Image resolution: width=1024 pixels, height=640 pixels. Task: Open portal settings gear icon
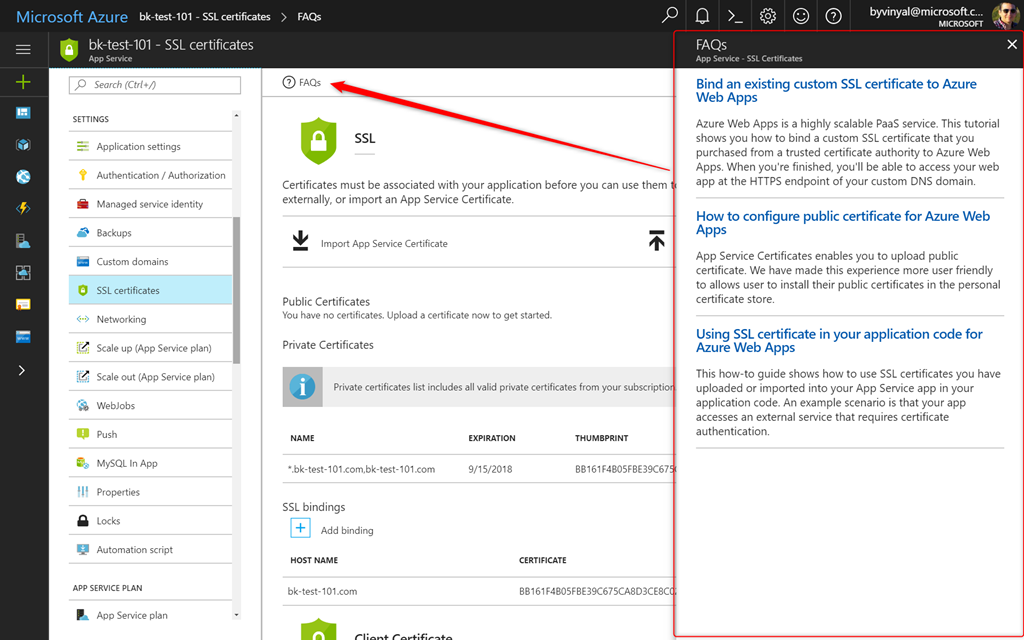(768, 16)
